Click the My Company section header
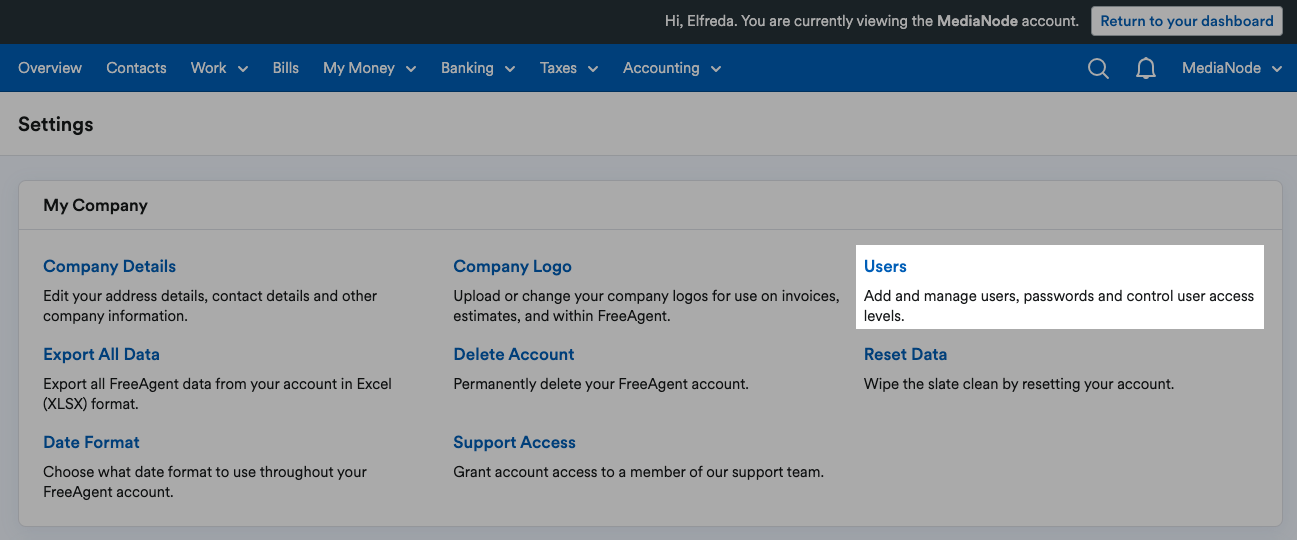The width and height of the screenshot is (1297, 540). tap(95, 205)
